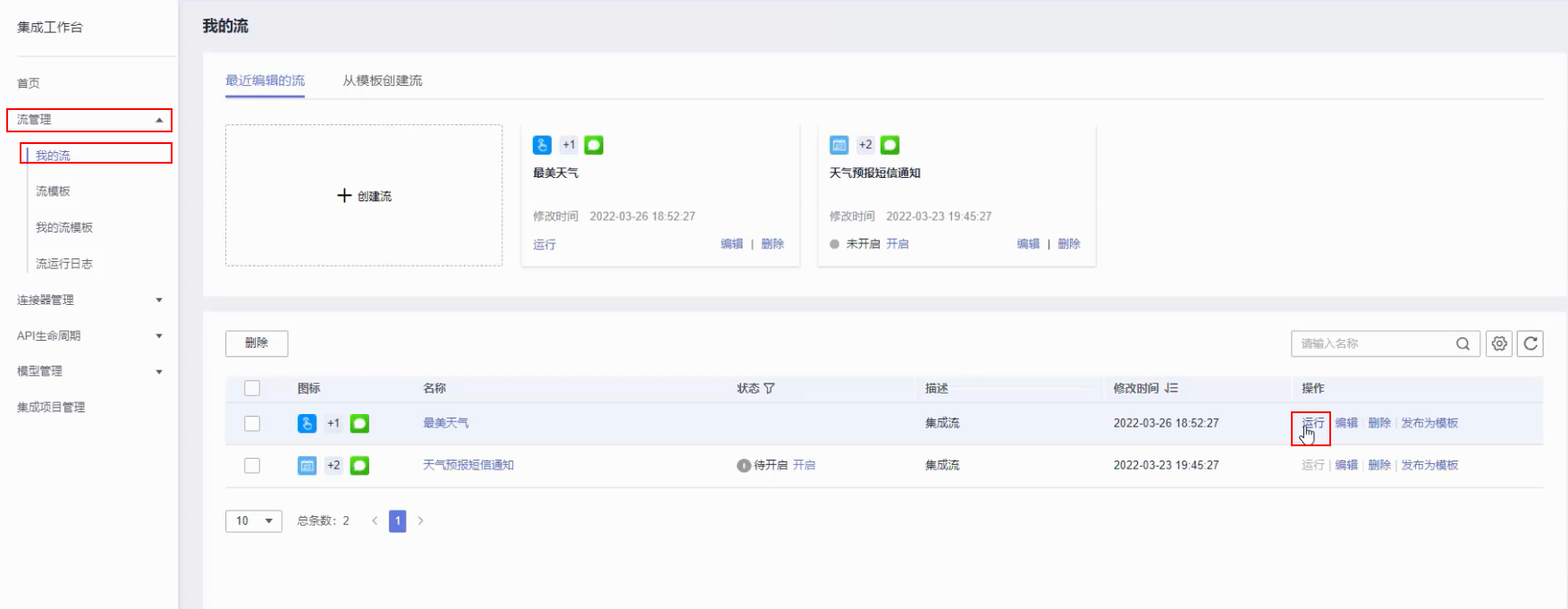This screenshot has width=1568, height=609.
Task: Click 运行 on the 最美天气 card
Action: [544, 244]
